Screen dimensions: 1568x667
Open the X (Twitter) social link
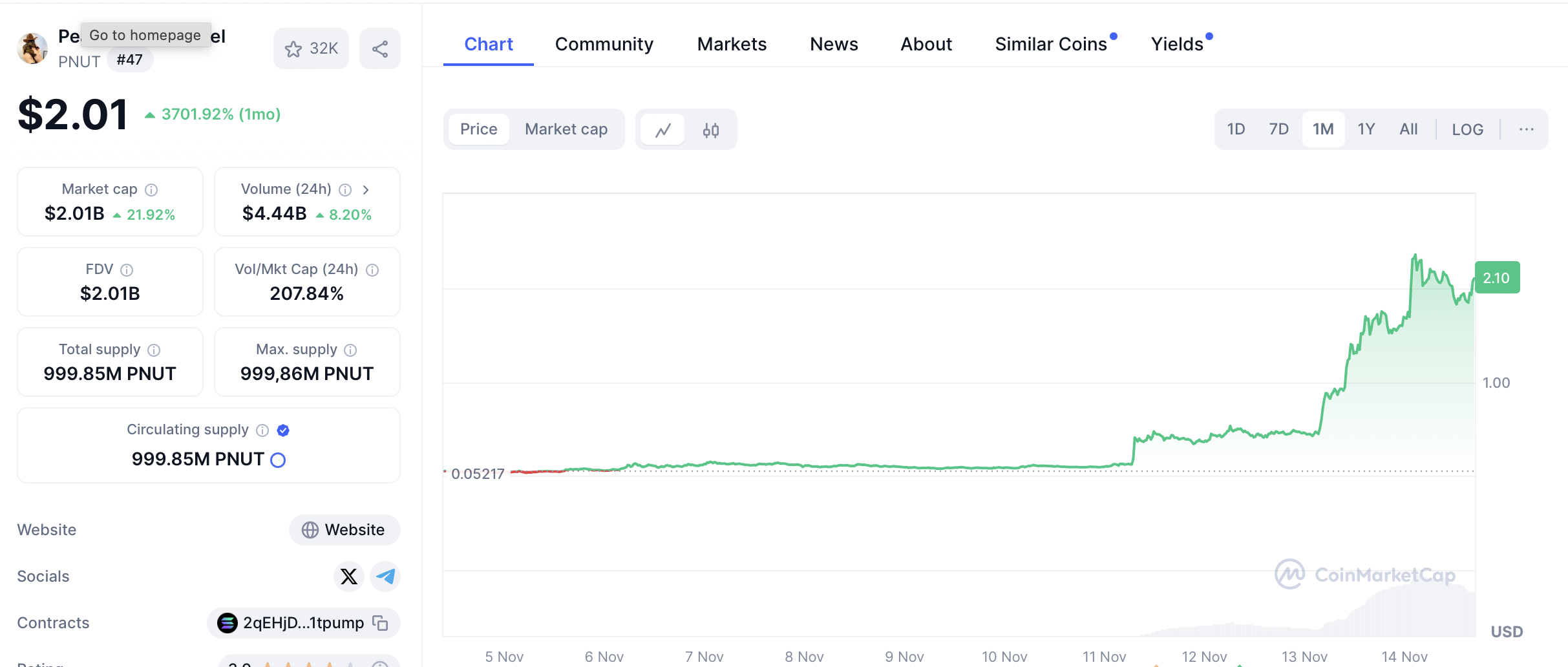349,577
